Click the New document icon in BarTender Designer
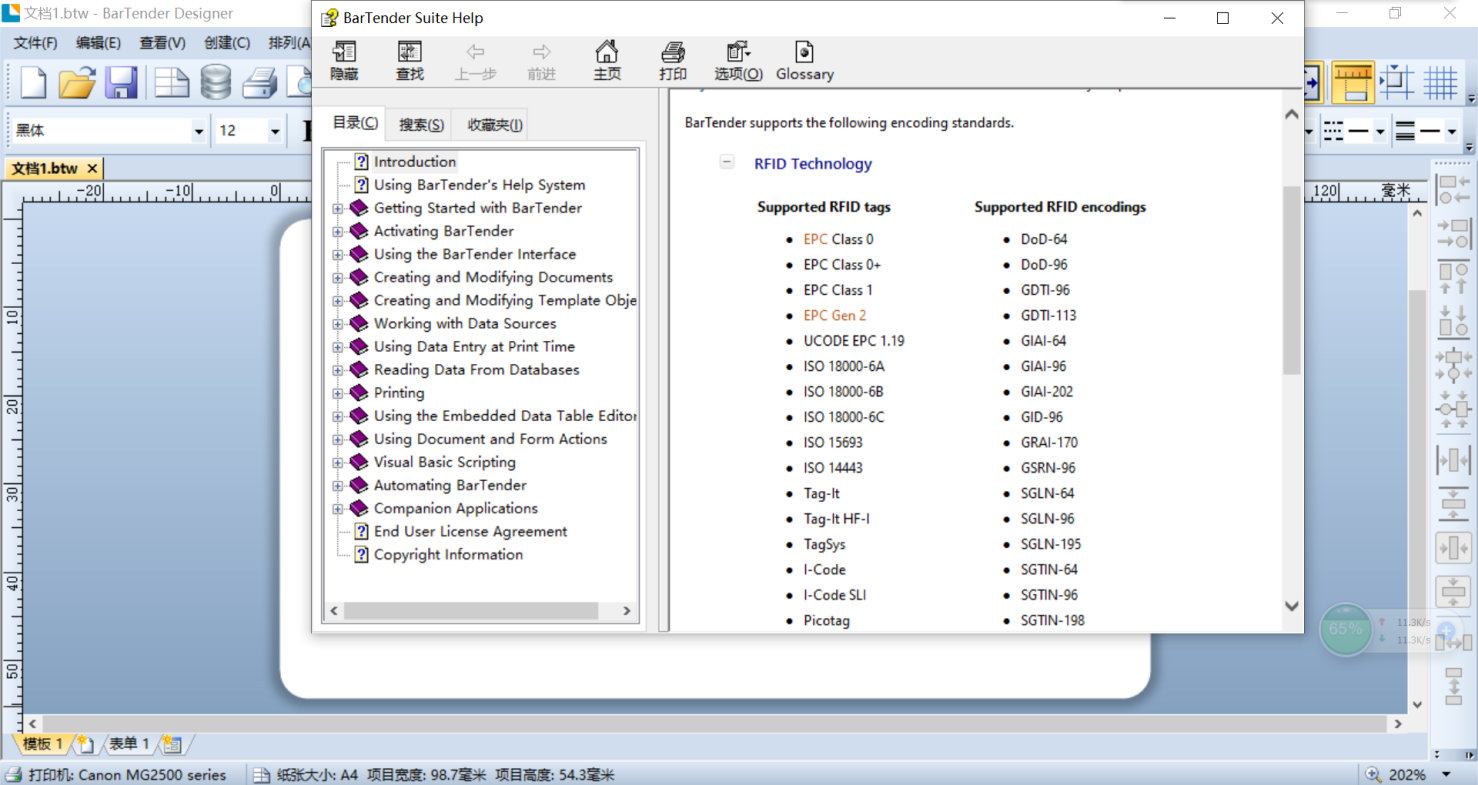This screenshot has height=785, width=1478. pos(33,82)
